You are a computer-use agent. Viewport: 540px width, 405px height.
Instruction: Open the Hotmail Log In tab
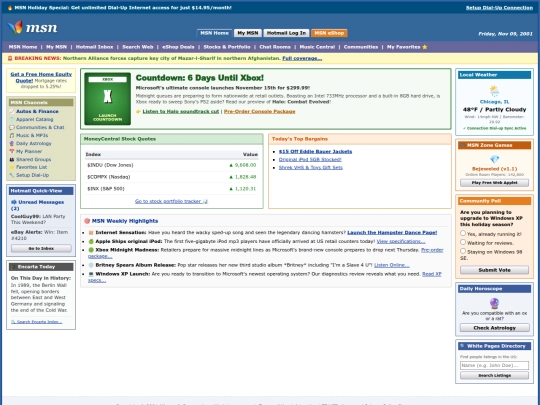(286, 33)
